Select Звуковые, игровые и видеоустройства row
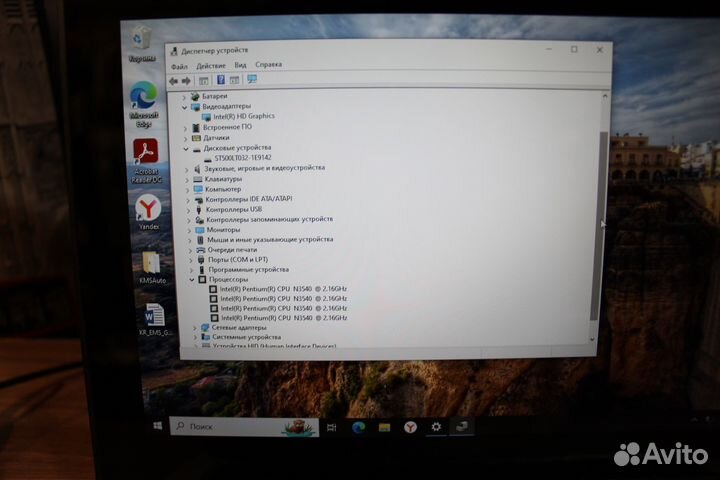The width and height of the screenshot is (720, 480). click(x=264, y=168)
